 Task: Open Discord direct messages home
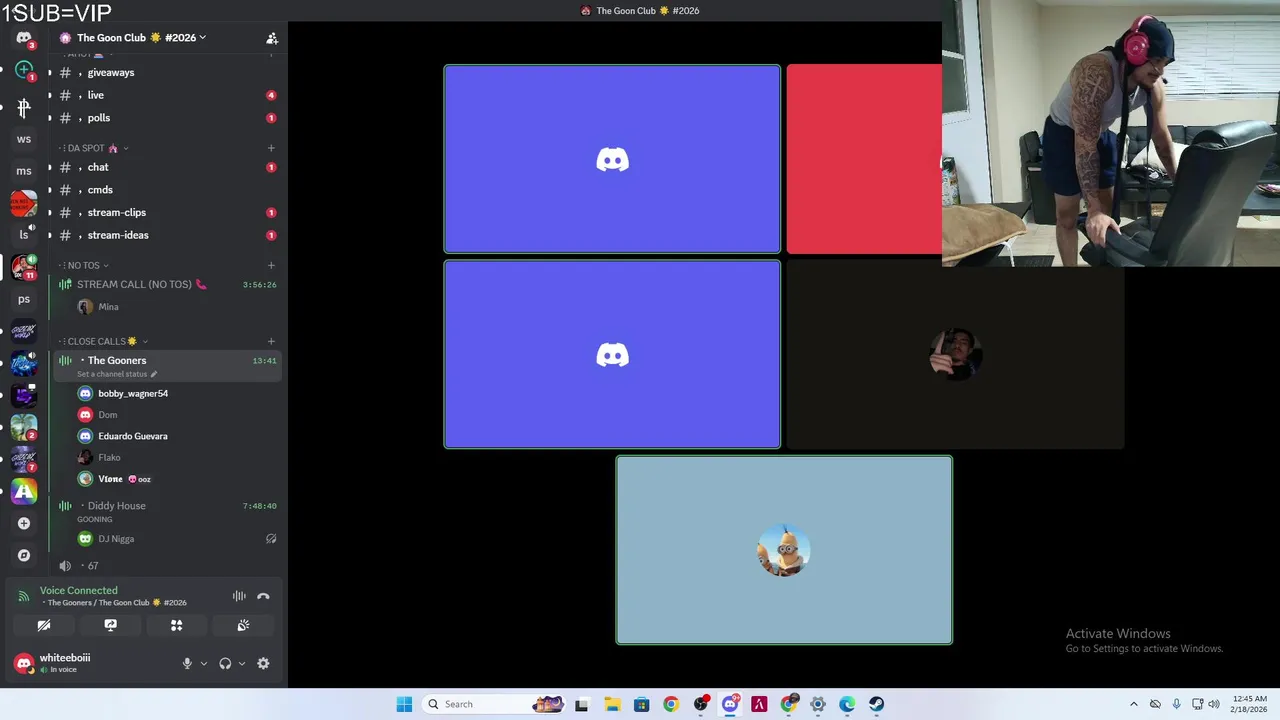coord(24,38)
